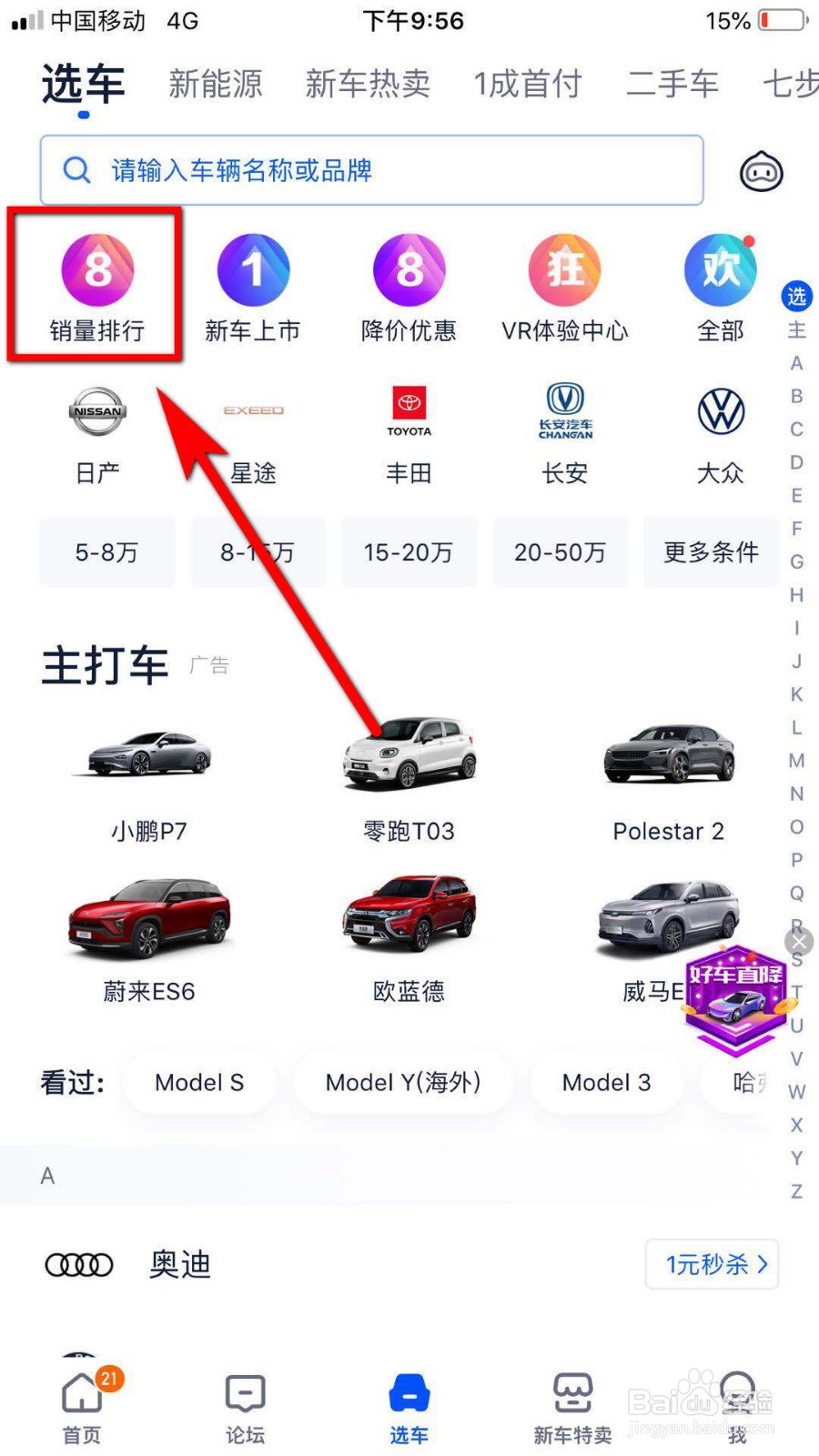Screen dimensions: 819x1456
Task: Close the floating 好车直降 promo
Action: 798,942
